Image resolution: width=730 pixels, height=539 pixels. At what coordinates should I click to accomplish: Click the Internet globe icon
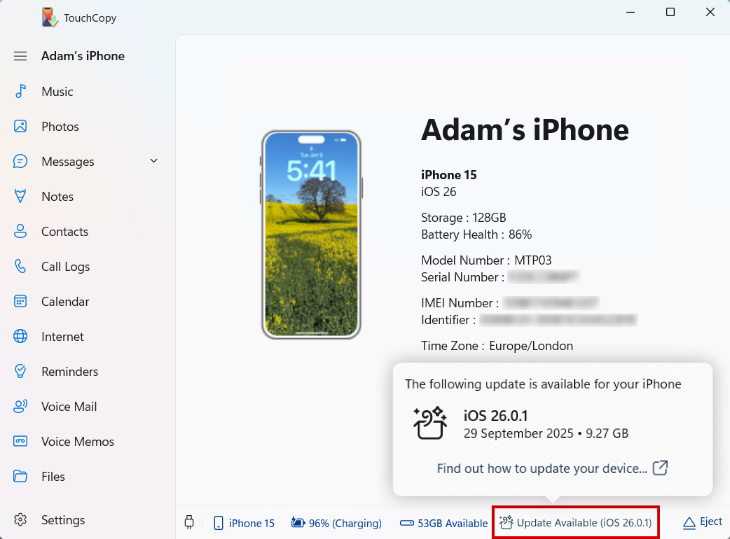[20, 336]
